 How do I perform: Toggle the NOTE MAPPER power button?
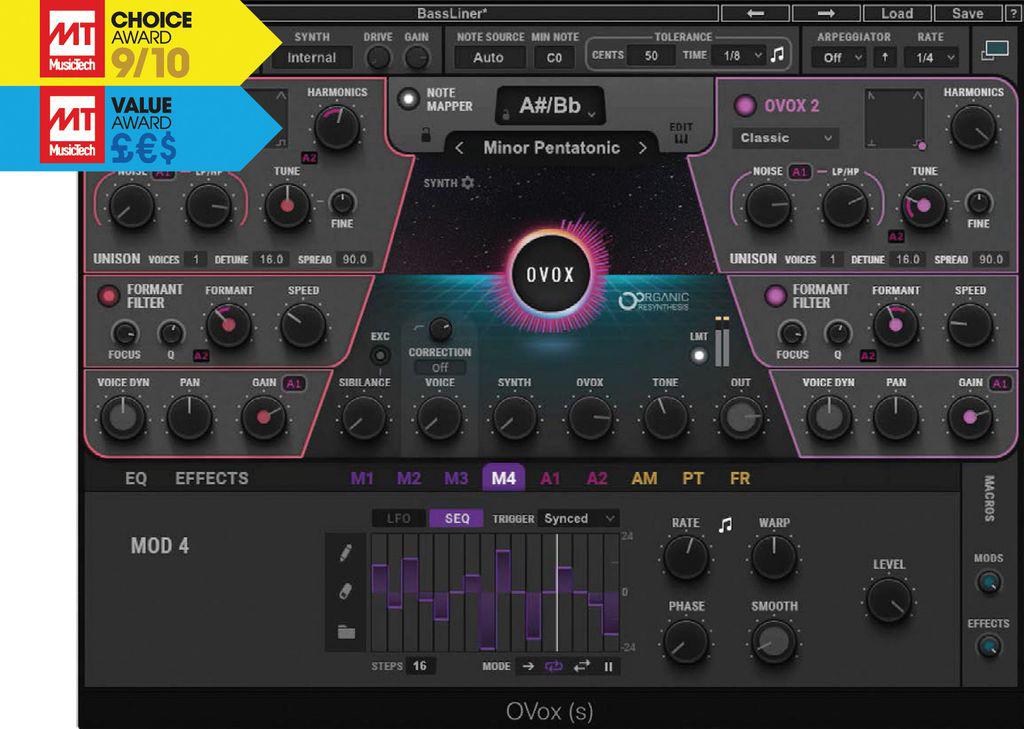409,99
